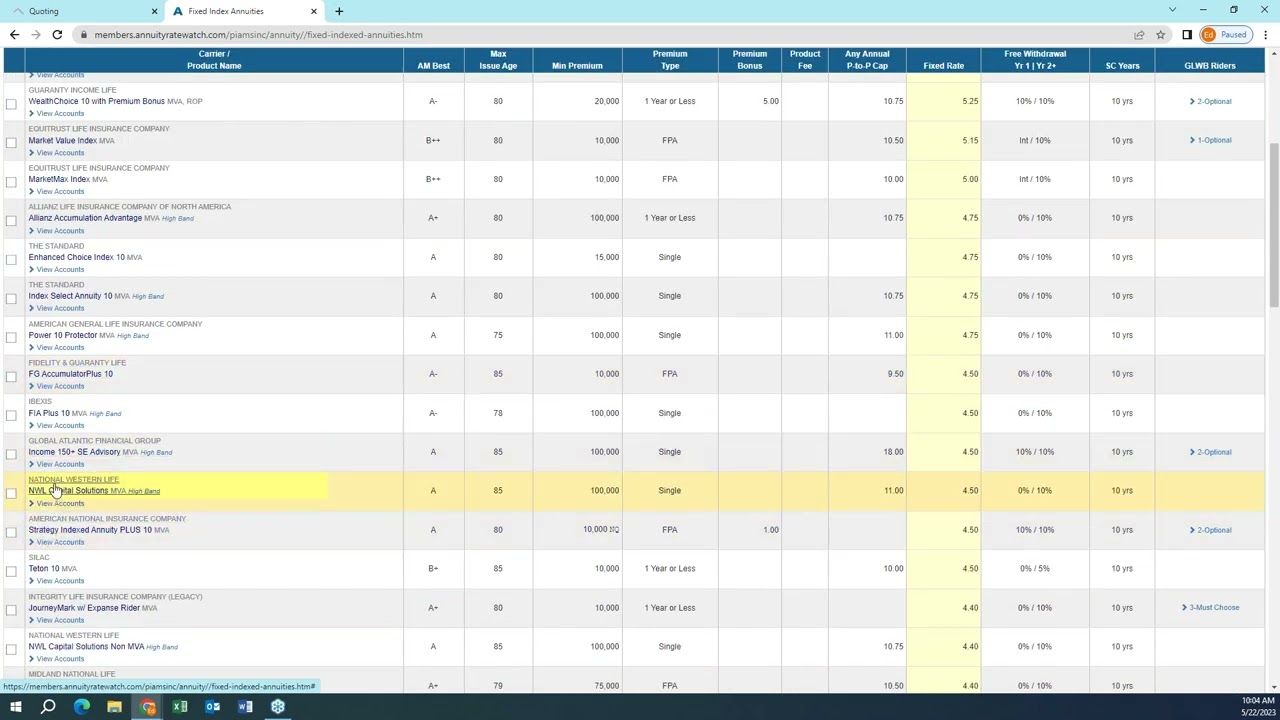
Task: Click the share page icon in address bar
Action: pyautogui.click(x=1139, y=35)
